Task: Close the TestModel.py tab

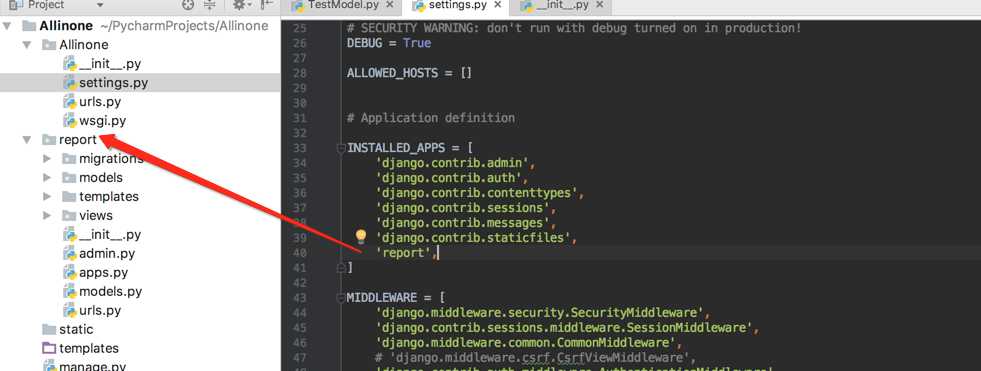Action: pos(390,5)
